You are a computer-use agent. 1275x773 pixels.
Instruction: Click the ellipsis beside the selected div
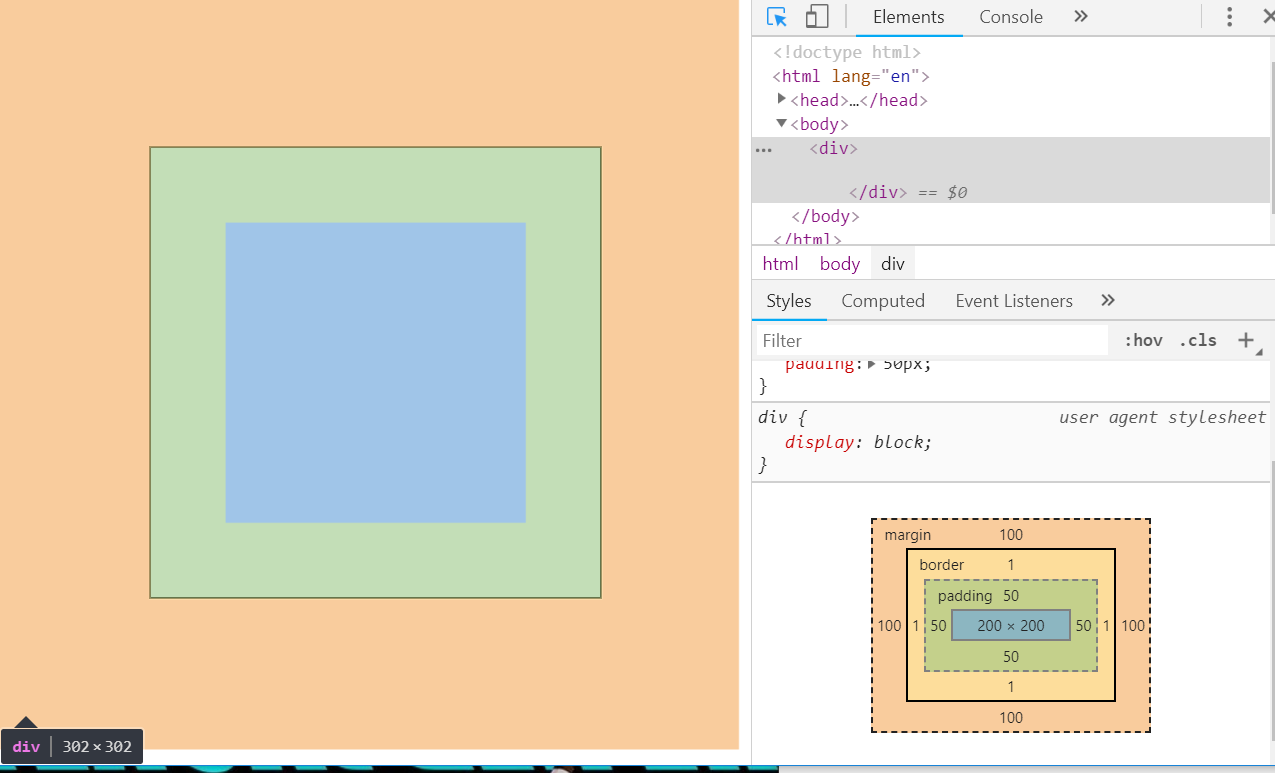[x=764, y=149]
